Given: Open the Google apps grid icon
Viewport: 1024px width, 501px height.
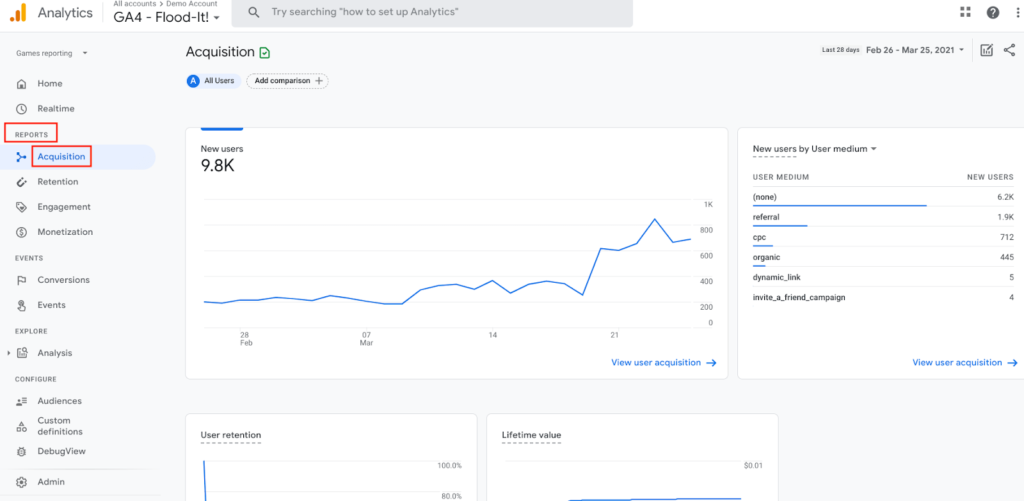Looking at the screenshot, I should [x=965, y=12].
